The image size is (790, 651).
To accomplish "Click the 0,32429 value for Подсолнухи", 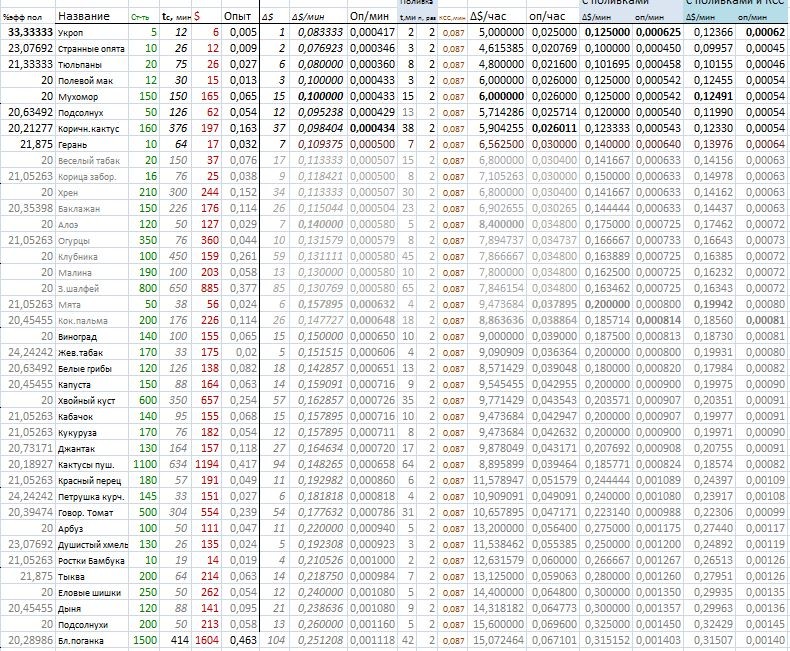I will pos(713,624).
